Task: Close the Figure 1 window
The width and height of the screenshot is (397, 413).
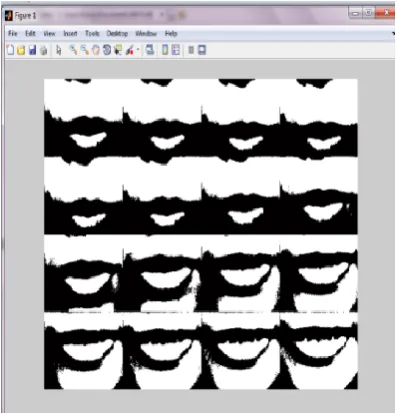Action: pyautogui.click(x=385, y=13)
